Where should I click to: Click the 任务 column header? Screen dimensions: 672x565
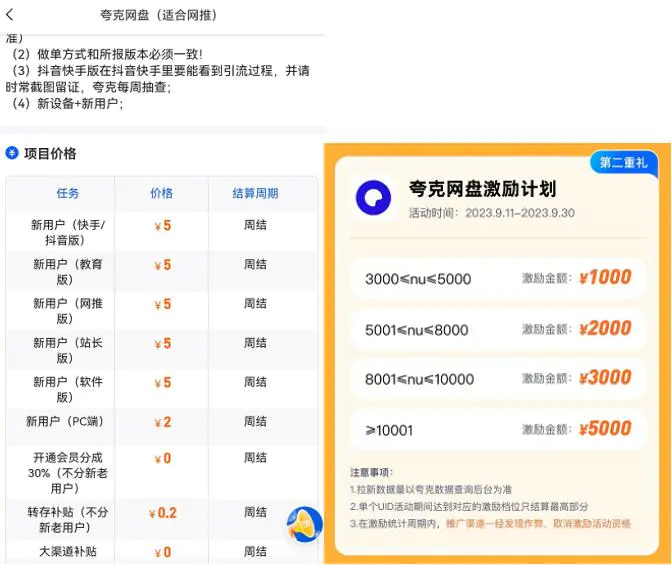pos(68,193)
